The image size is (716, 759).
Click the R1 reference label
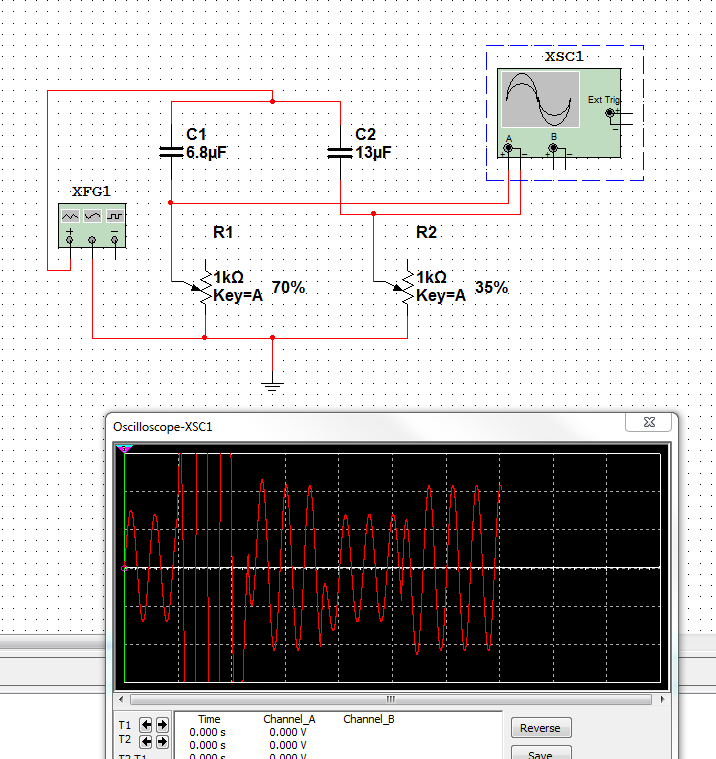[x=223, y=232]
